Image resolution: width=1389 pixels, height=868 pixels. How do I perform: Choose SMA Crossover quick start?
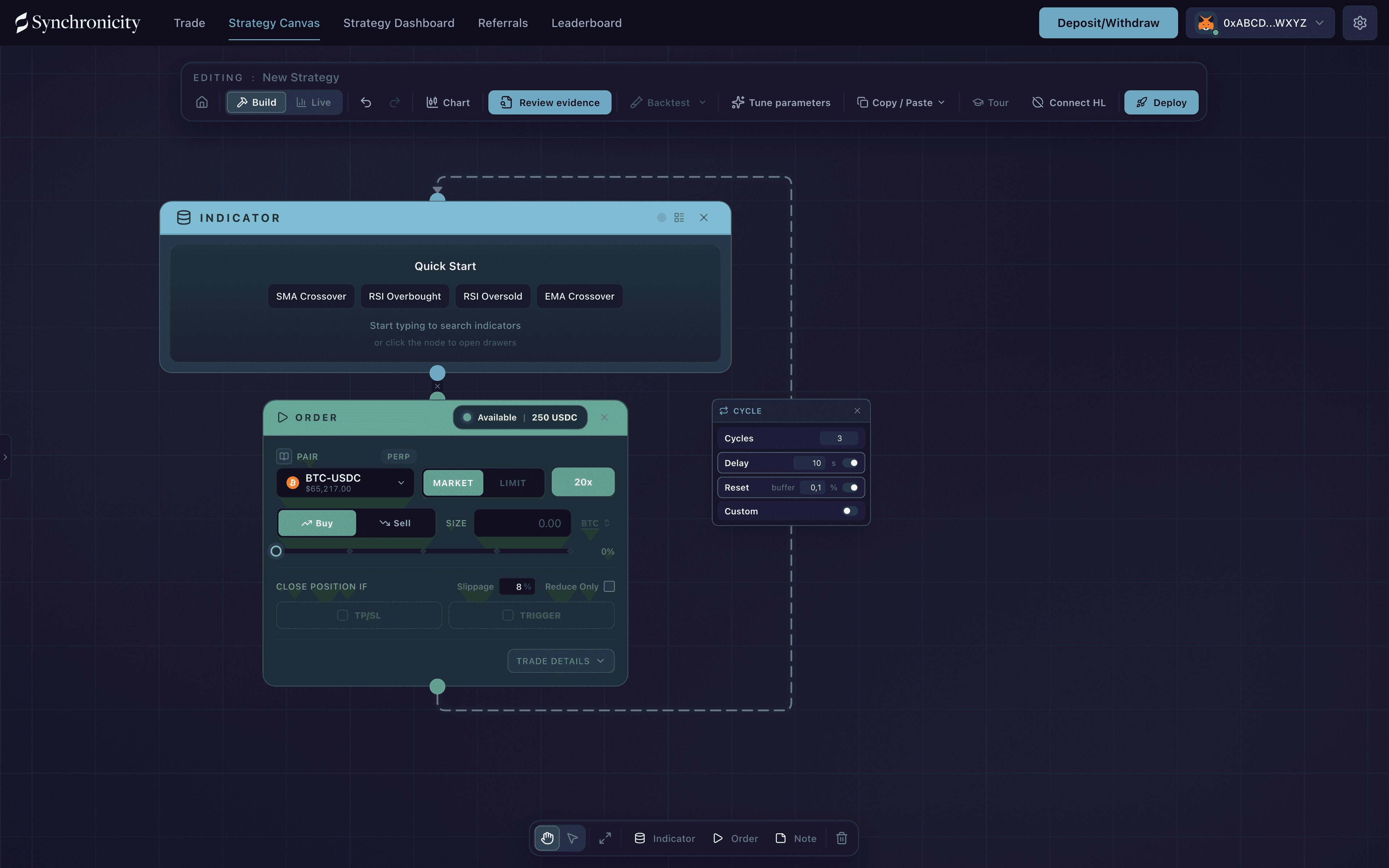click(x=311, y=296)
